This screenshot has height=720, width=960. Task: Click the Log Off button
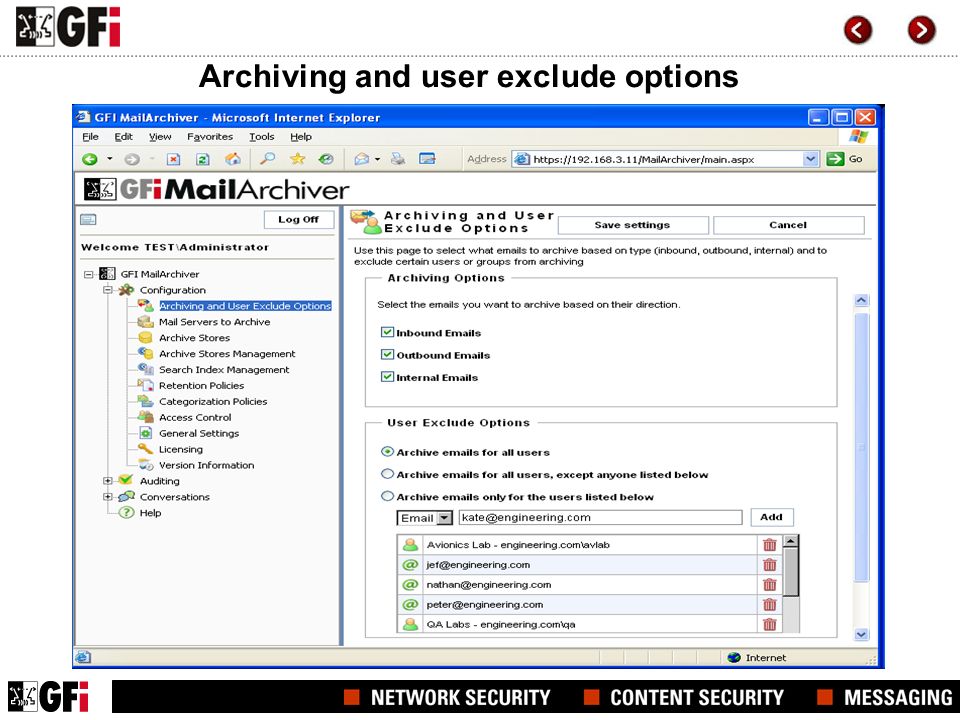point(299,220)
